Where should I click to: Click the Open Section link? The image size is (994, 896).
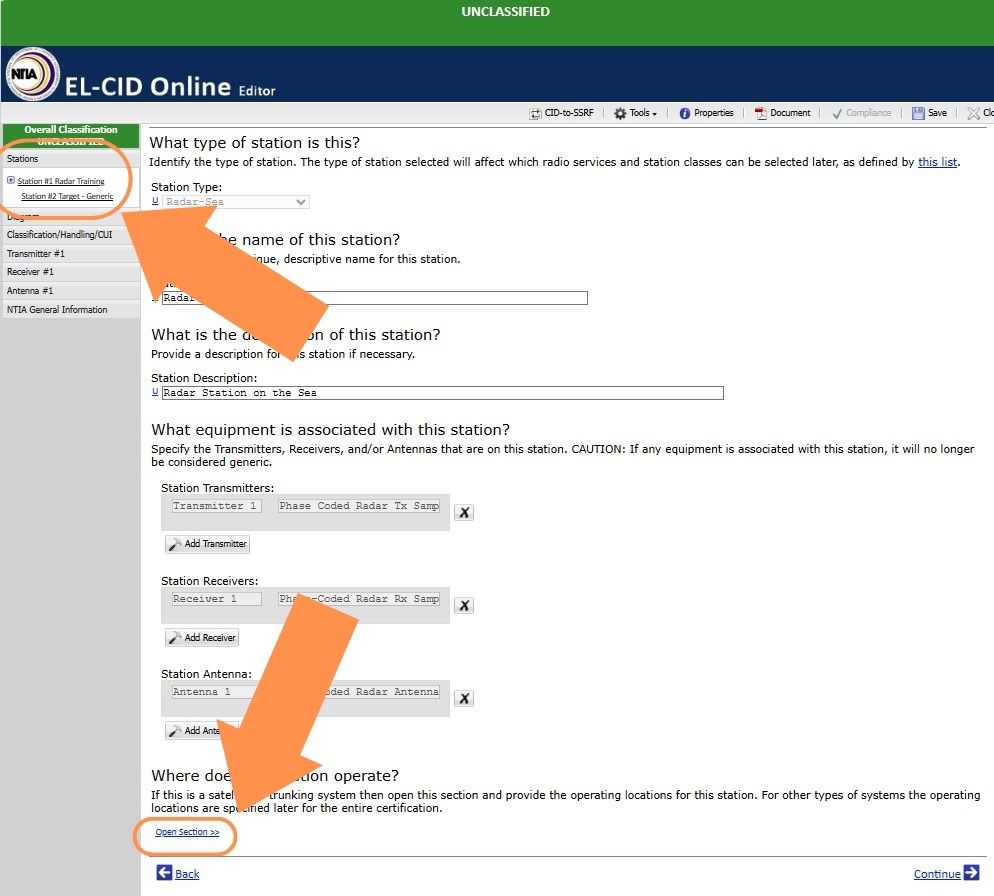click(187, 832)
